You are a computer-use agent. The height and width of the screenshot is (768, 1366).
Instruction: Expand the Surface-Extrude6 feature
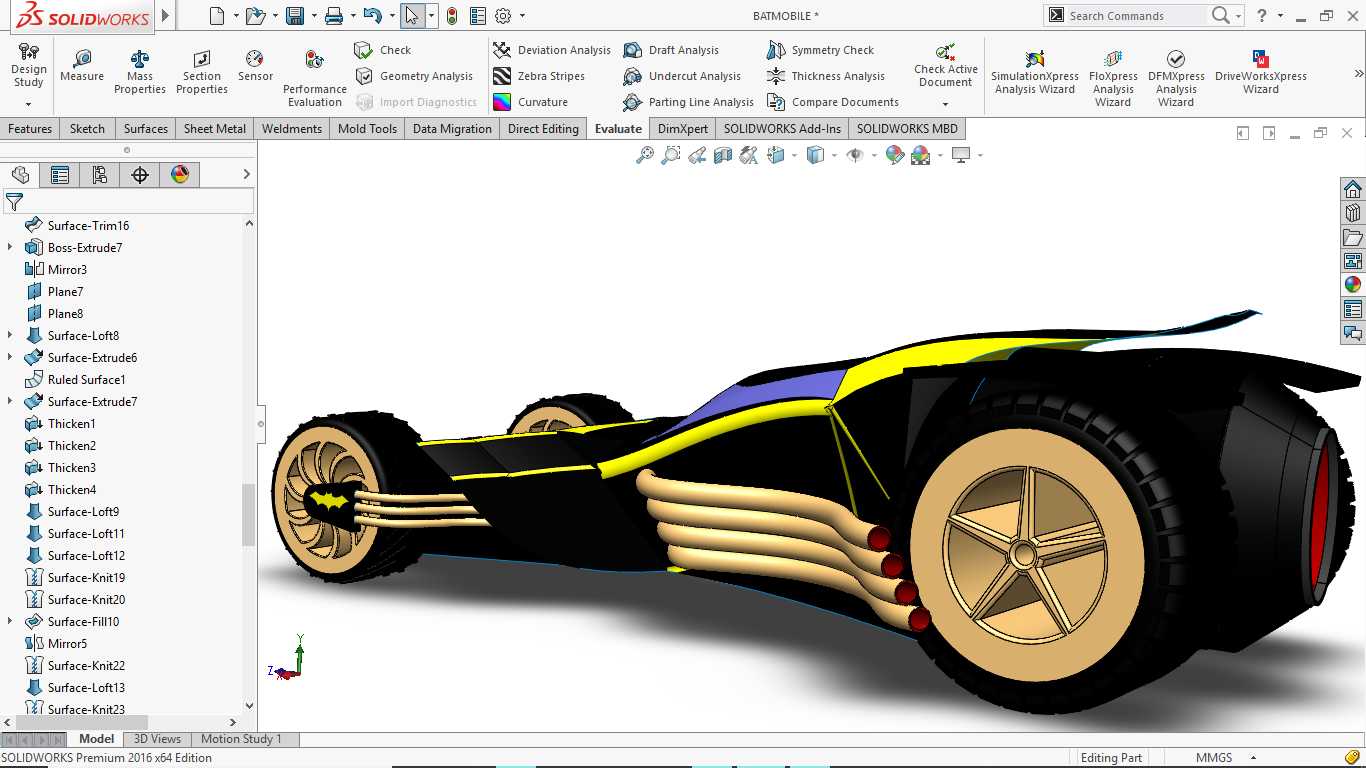11,358
